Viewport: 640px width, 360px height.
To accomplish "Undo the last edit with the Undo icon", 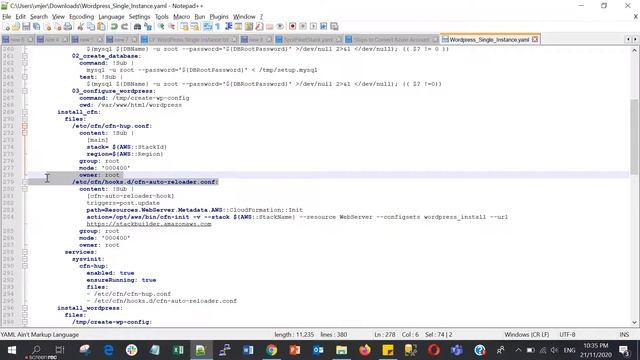I will coord(114,27).
